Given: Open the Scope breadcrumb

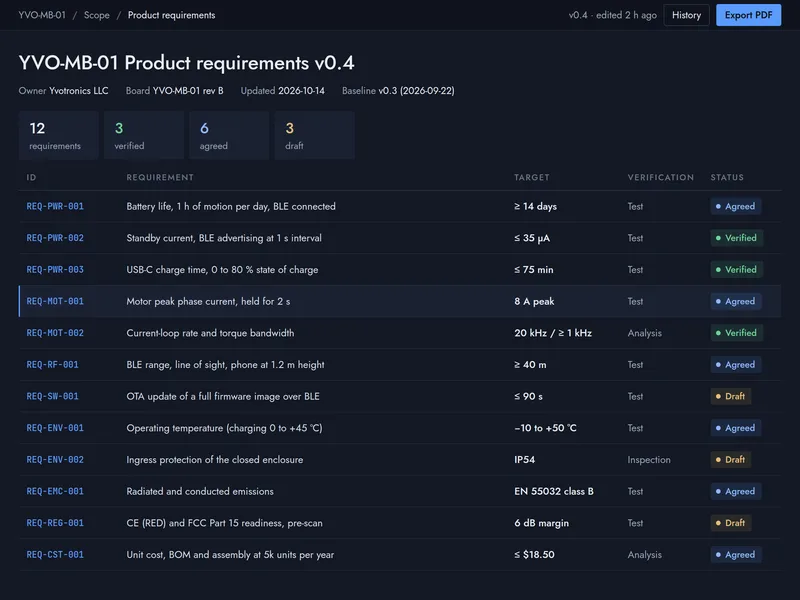Looking at the screenshot, I should point(96,15).
